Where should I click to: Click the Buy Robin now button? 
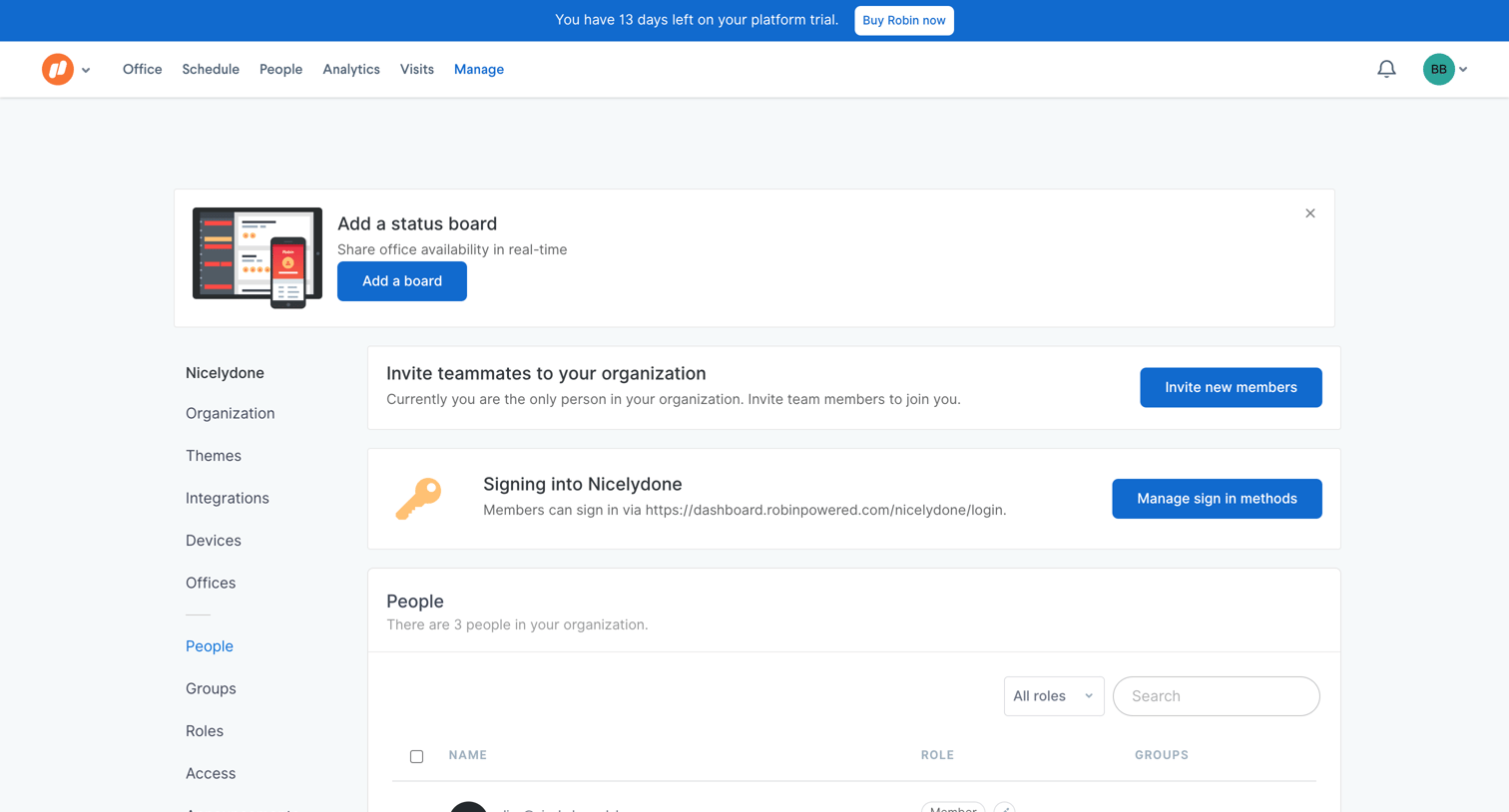pyautogui.click(x=904, y=21)
